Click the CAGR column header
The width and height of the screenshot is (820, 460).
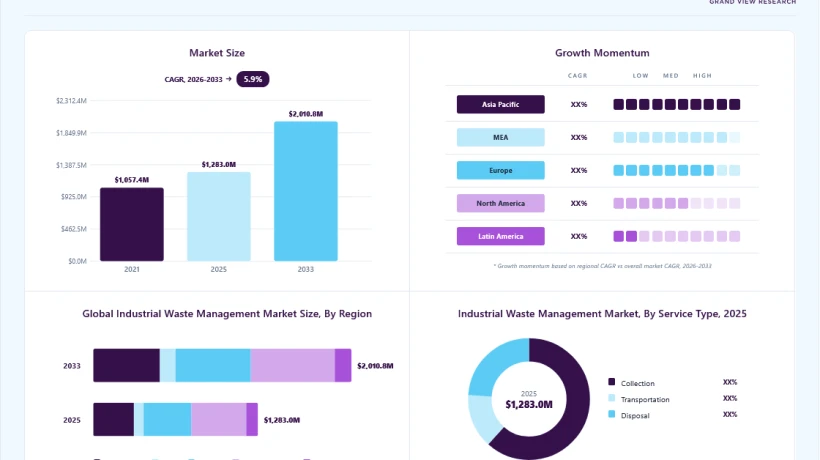pos(578,76)
